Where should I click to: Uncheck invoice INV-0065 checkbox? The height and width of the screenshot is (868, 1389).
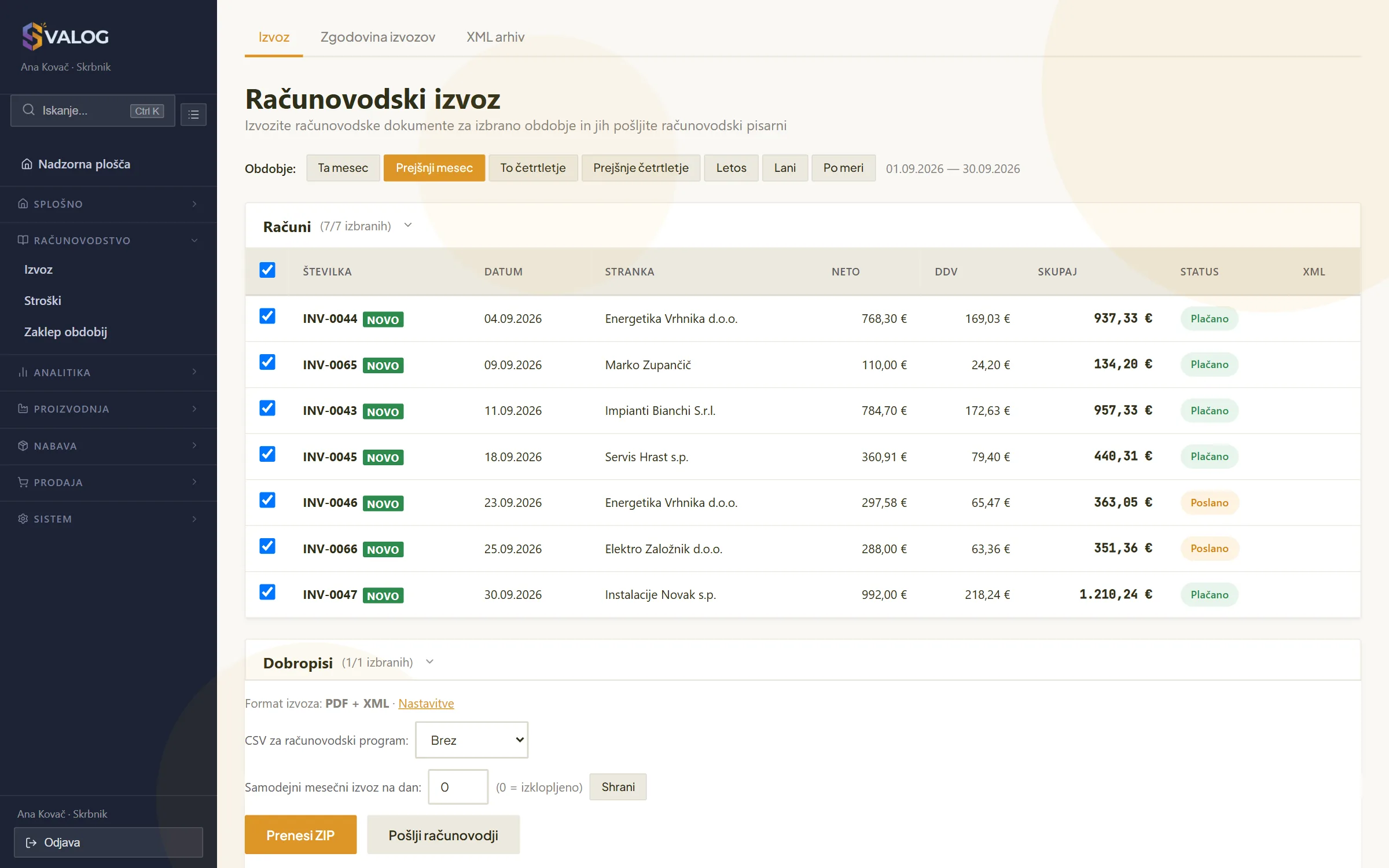click(x=267, y=362)
